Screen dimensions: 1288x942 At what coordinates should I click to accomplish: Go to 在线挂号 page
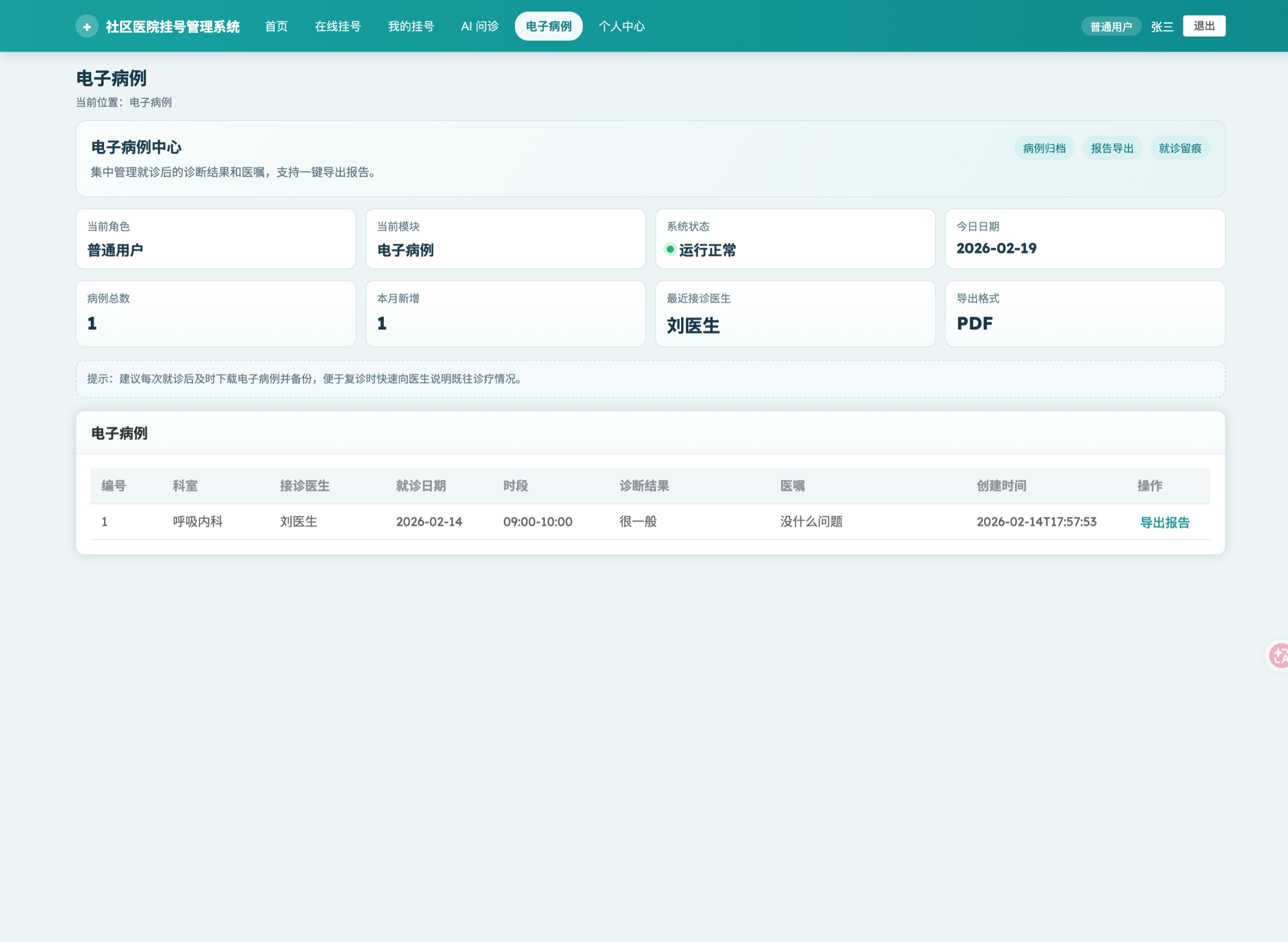point(338,26)
